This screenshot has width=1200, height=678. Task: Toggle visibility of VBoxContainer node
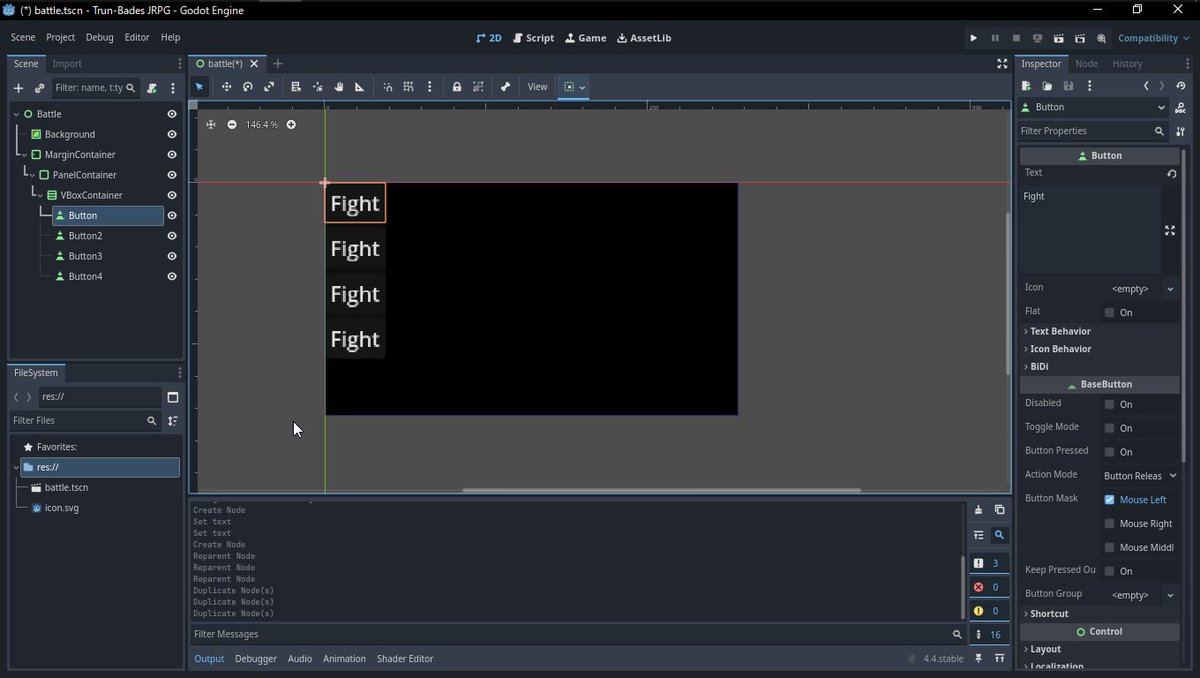tap(172, 195)
